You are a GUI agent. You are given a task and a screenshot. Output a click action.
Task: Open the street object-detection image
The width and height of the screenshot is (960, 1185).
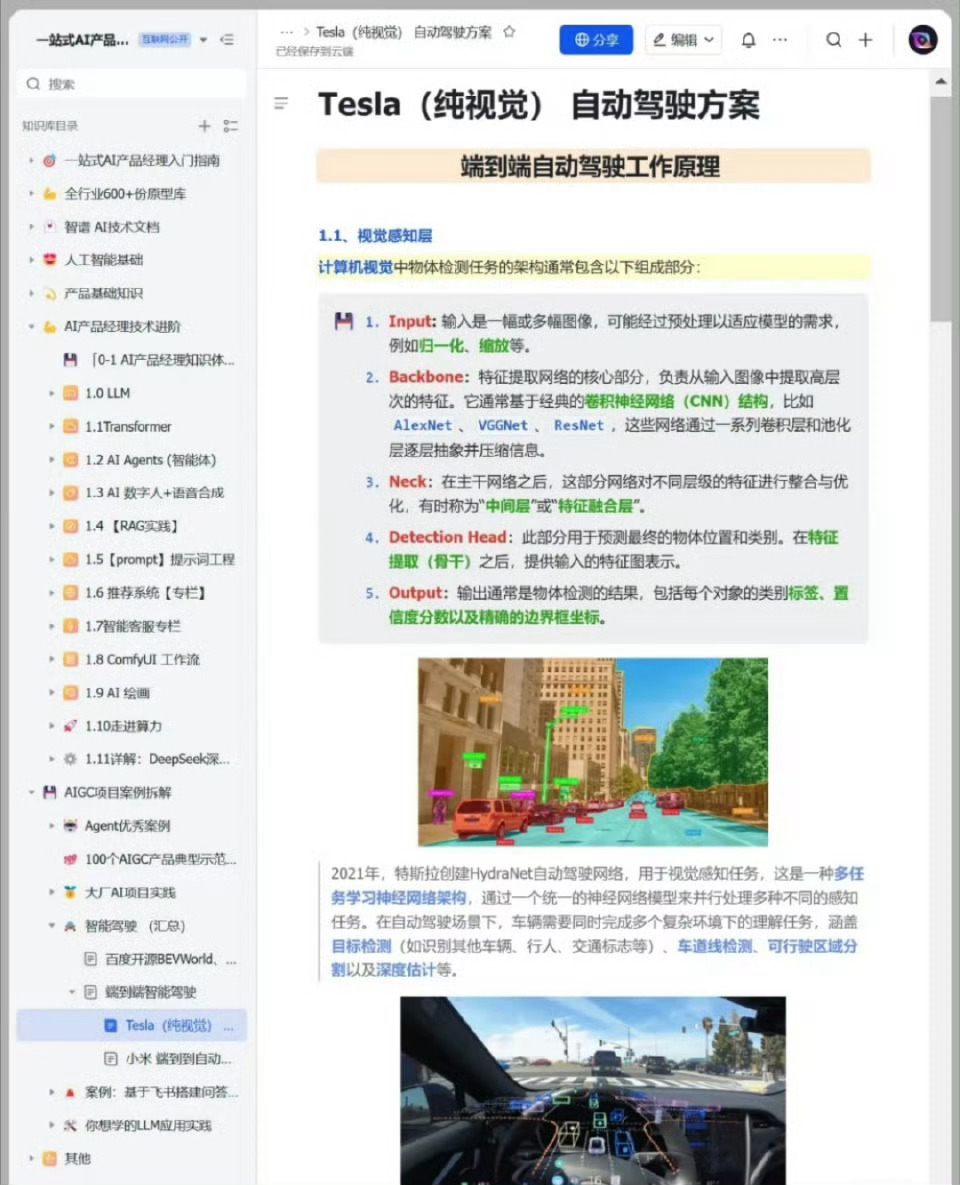(593, 752)
